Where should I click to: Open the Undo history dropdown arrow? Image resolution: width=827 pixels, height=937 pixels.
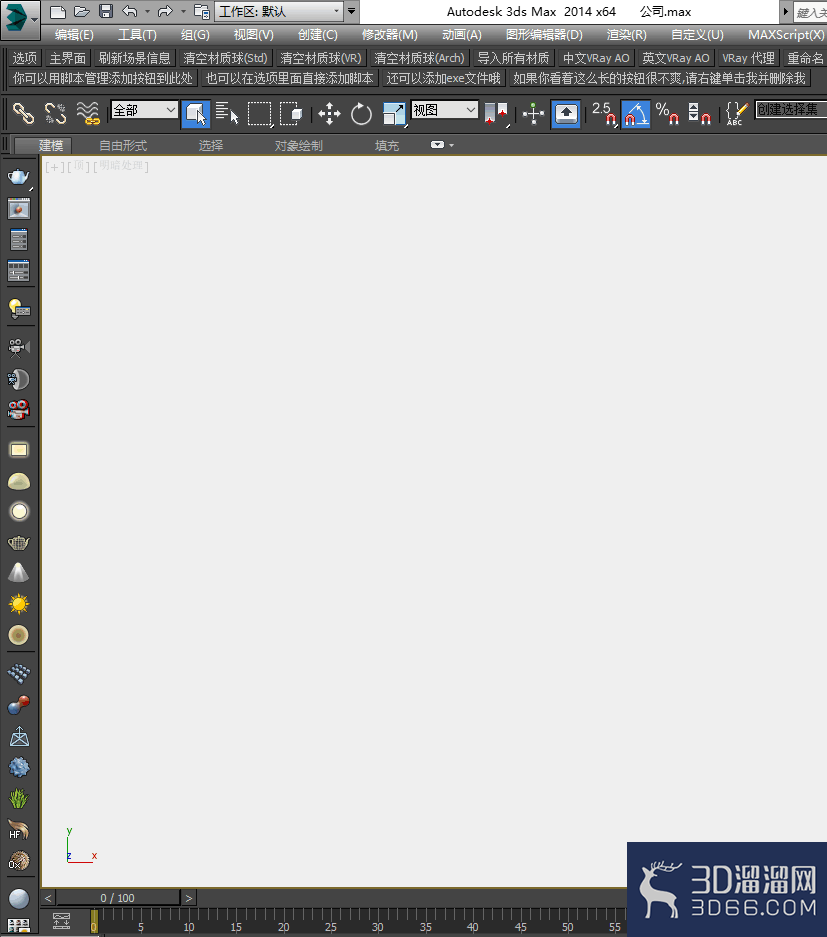coord(147,11)
